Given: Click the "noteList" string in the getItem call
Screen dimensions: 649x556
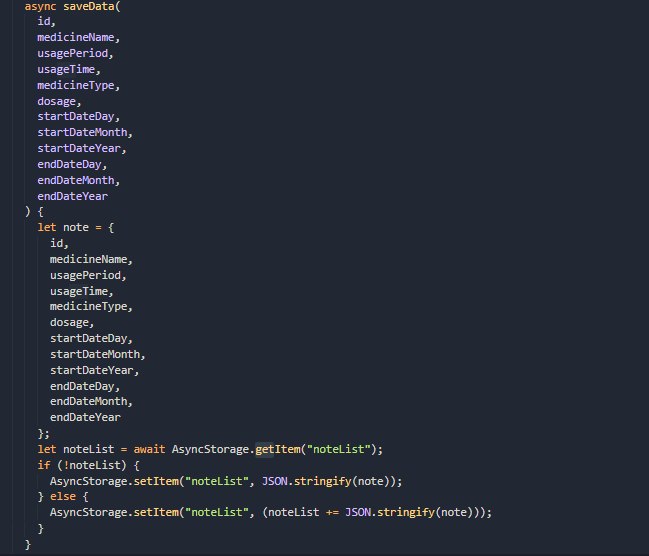Looking at the screenshot, I should tap(339, 449).
